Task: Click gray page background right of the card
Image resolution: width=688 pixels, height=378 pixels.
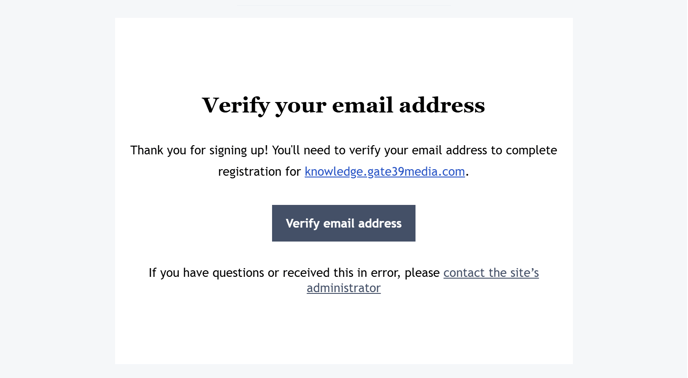Action: click(x=630, y=189)
